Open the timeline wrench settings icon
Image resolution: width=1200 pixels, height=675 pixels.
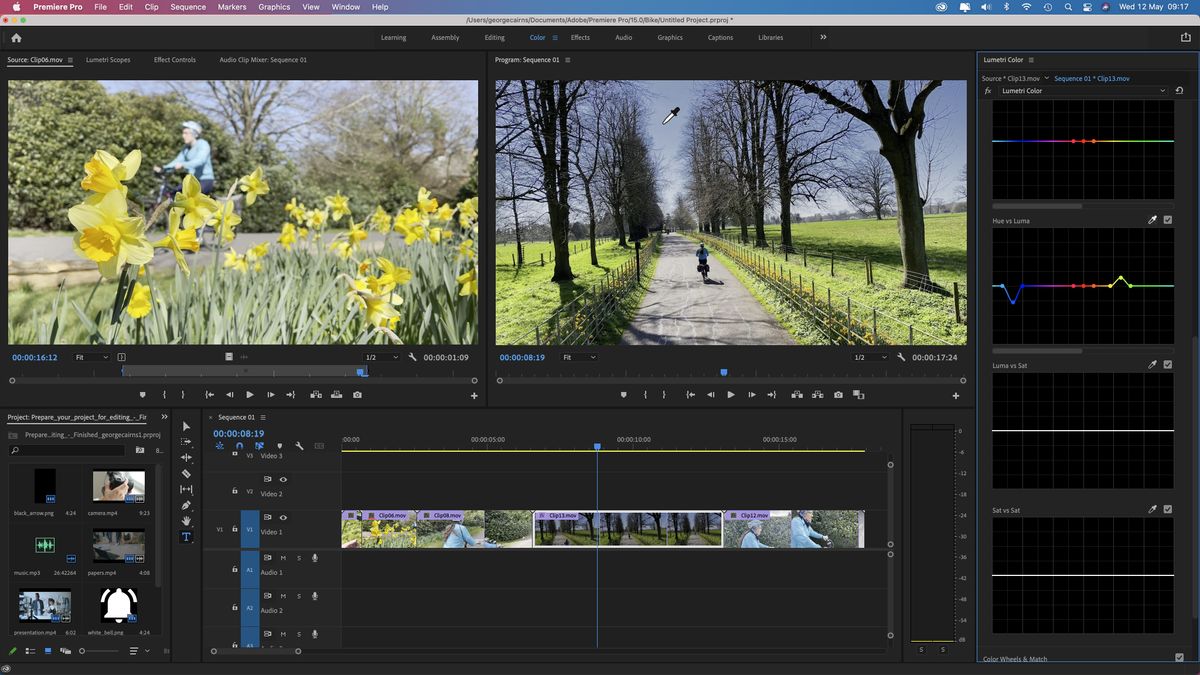[x=299, y=447]
